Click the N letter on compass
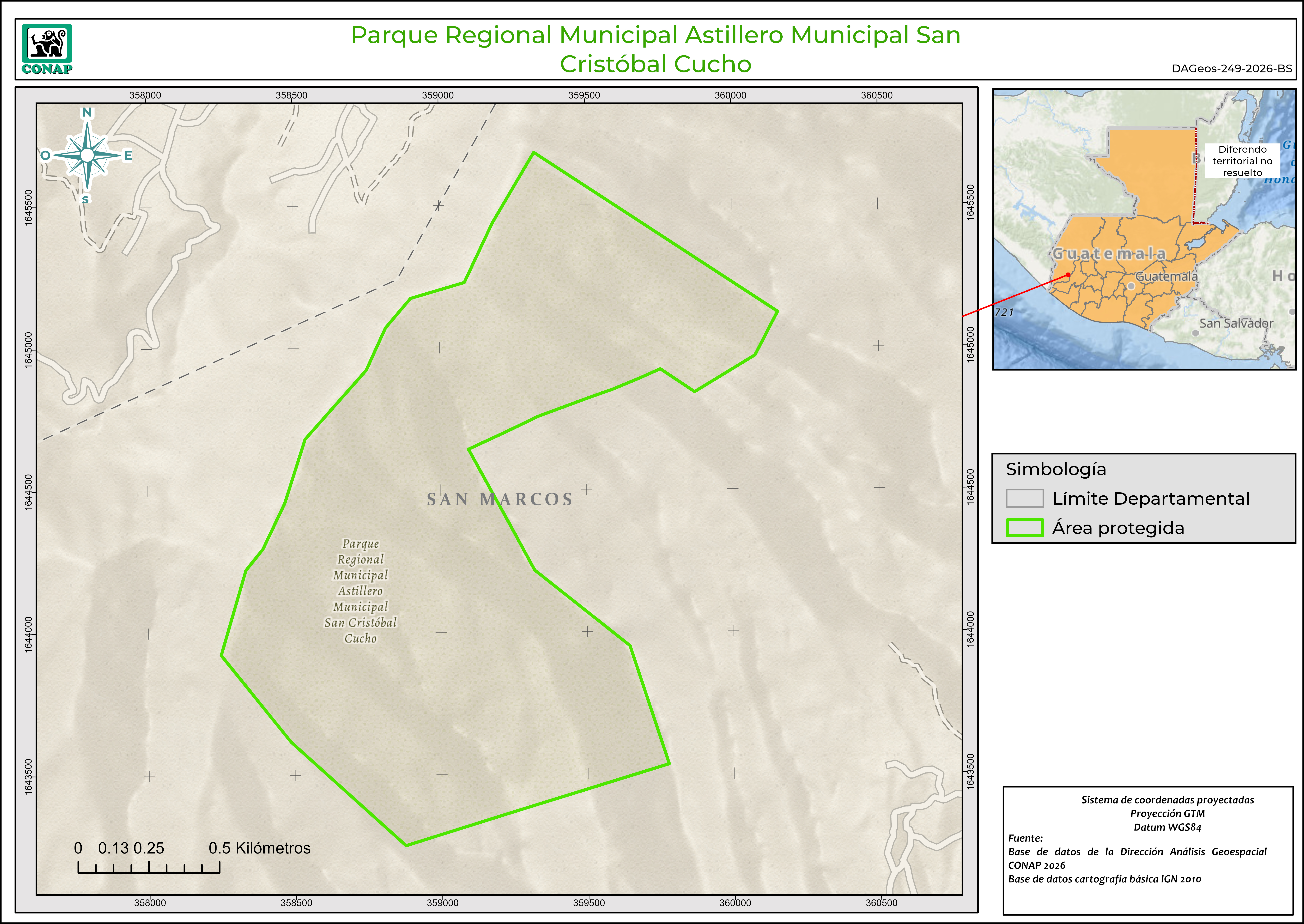The width and height of the screenshot is (1304, 924). click(87, 113)
